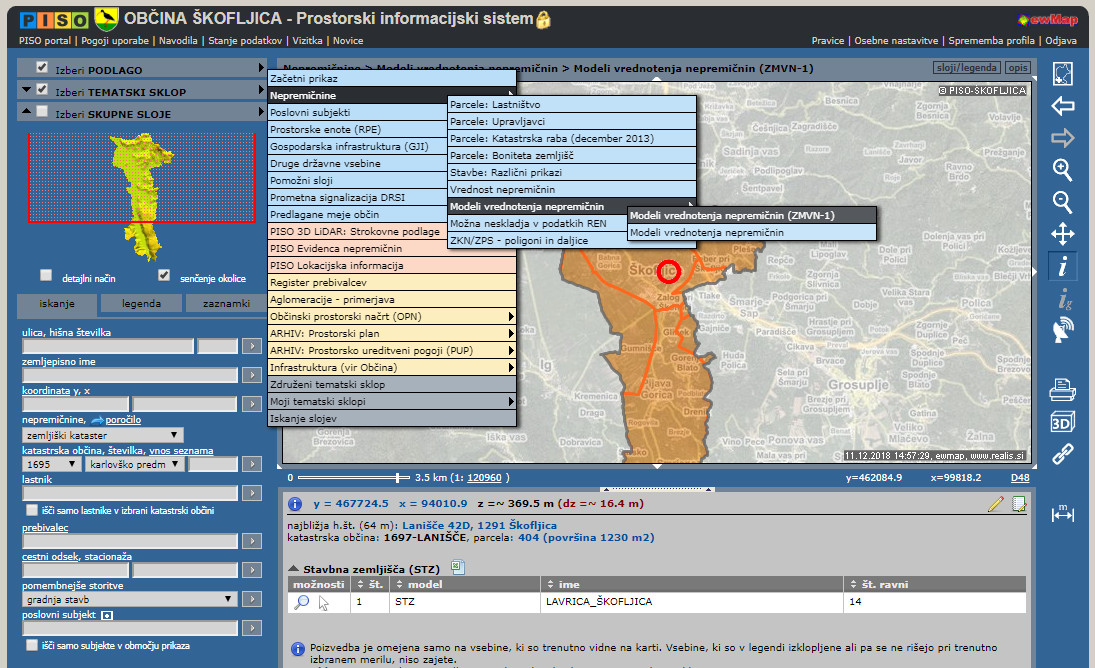Click the 'lastnik' search input field
The width and height of the screenshot is (1095, 668).
pyautogui.click(x=130, y=493)
